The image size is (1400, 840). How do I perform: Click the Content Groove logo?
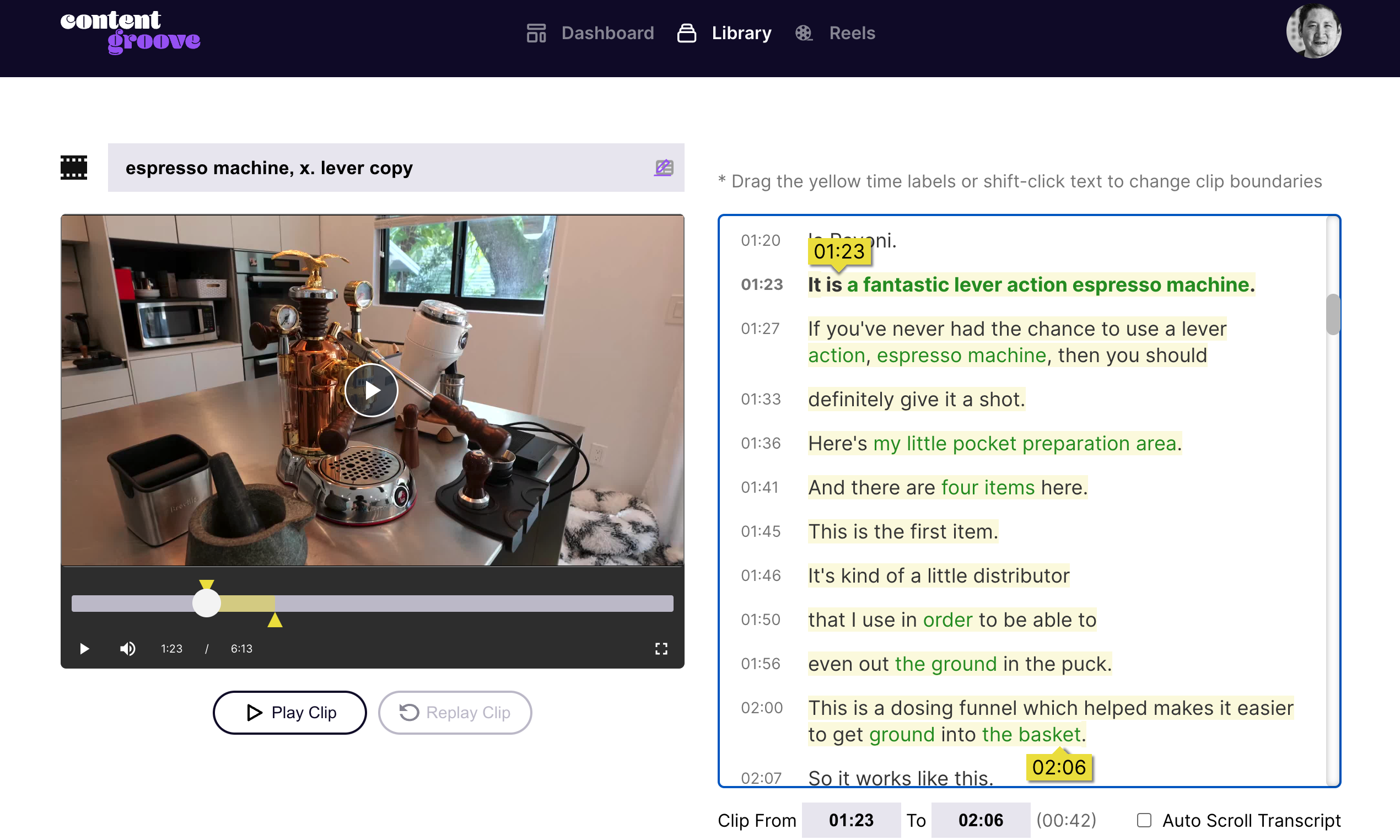130,33
